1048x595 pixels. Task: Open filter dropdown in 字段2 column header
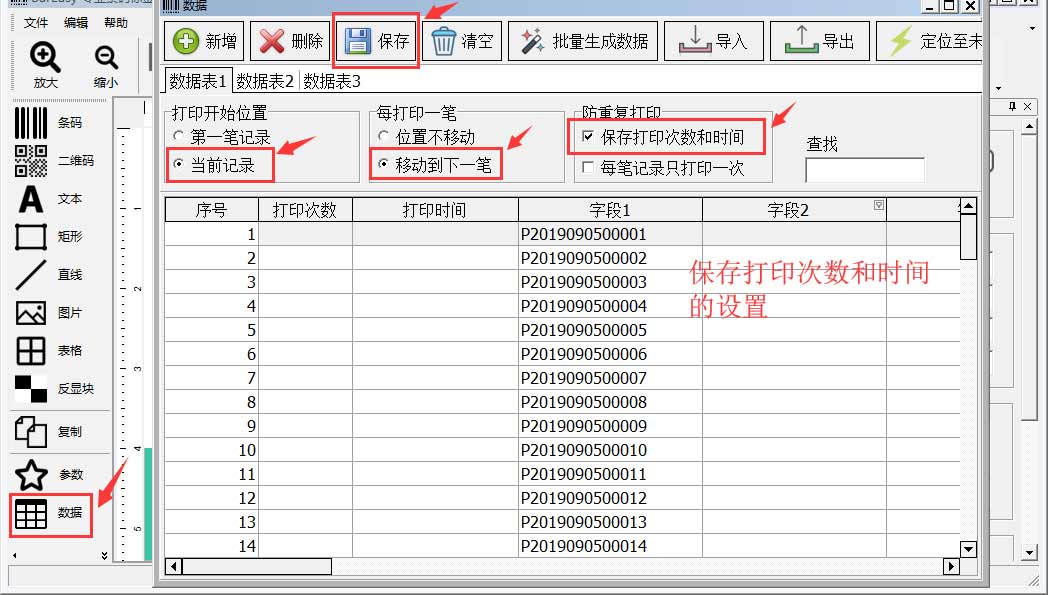pyautogui.click(x=878, y=205)
